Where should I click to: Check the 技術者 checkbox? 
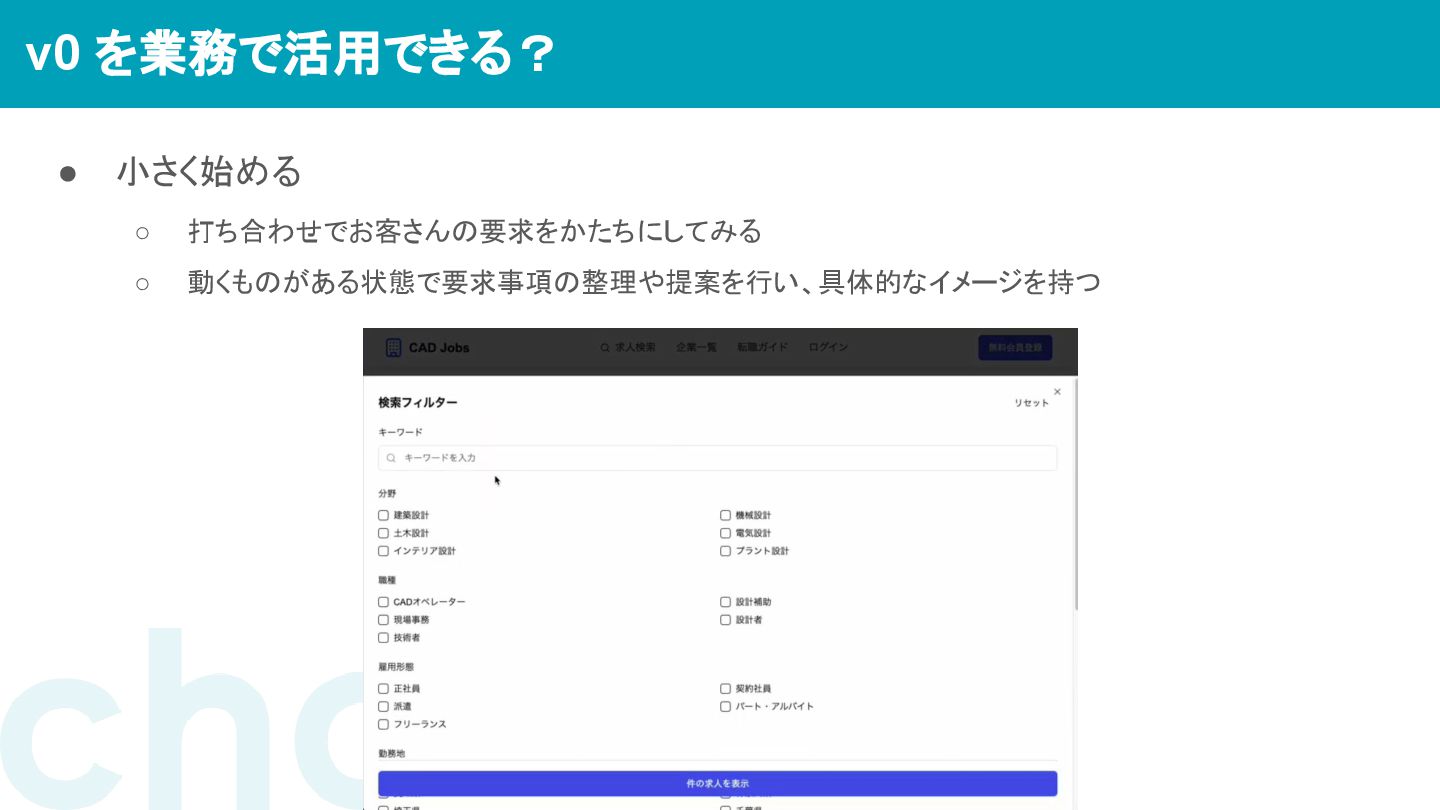click(x=383, y=638)
